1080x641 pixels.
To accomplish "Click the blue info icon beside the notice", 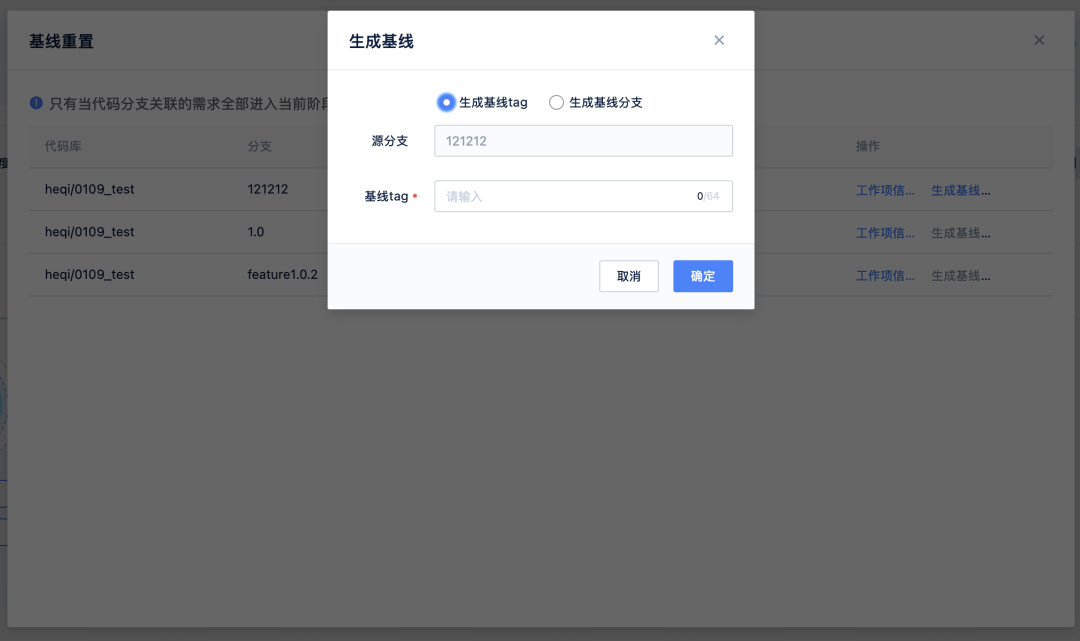I will (x=37, y=103).
